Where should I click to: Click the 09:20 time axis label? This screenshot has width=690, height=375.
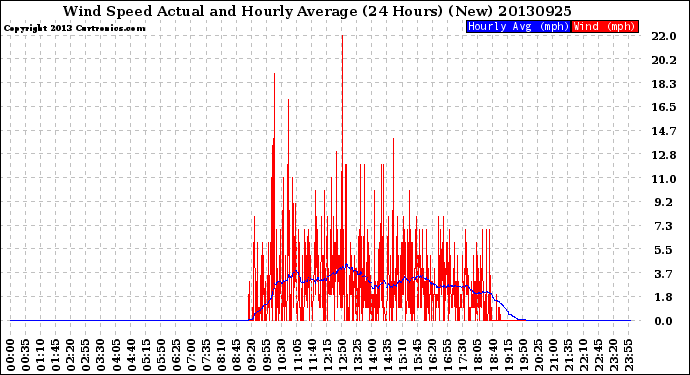[x=252, y=355]
